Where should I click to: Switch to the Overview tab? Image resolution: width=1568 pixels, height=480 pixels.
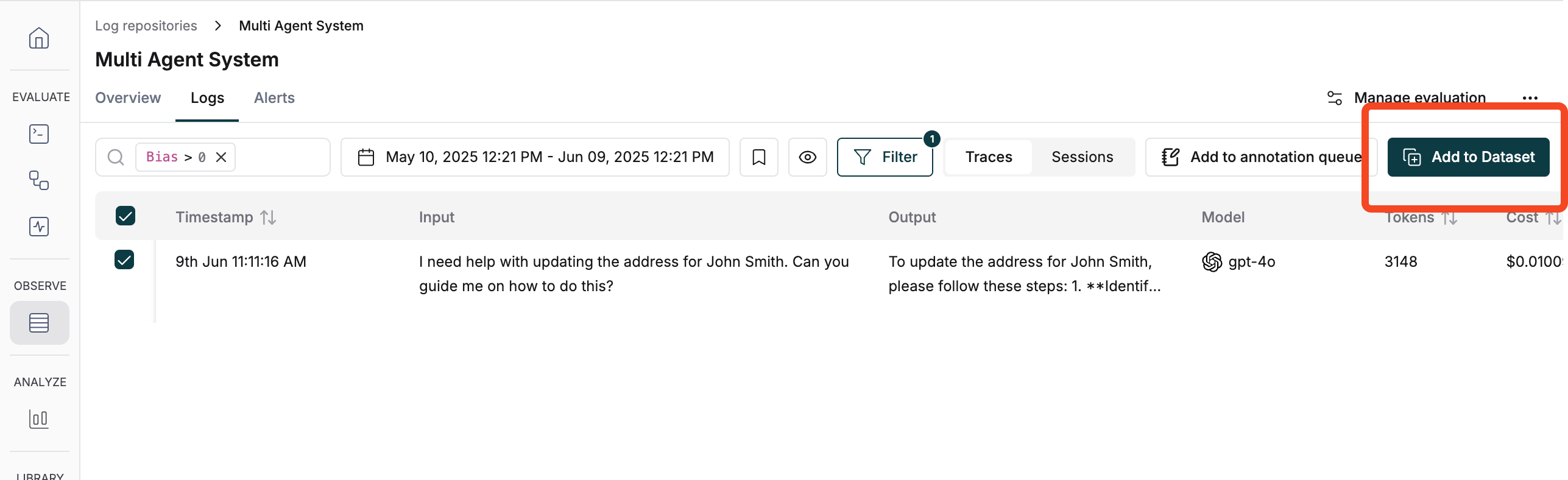click(x=127, y=97)
